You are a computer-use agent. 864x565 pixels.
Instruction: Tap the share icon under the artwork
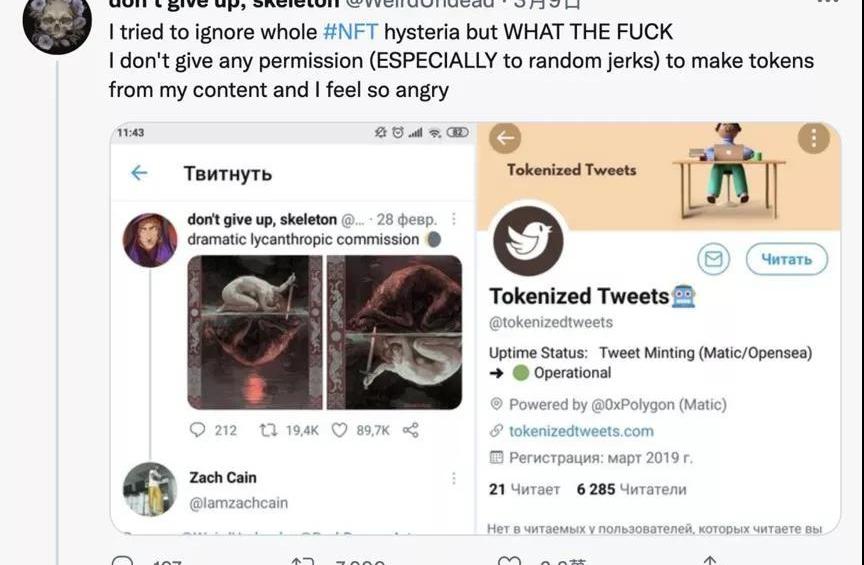410,430
